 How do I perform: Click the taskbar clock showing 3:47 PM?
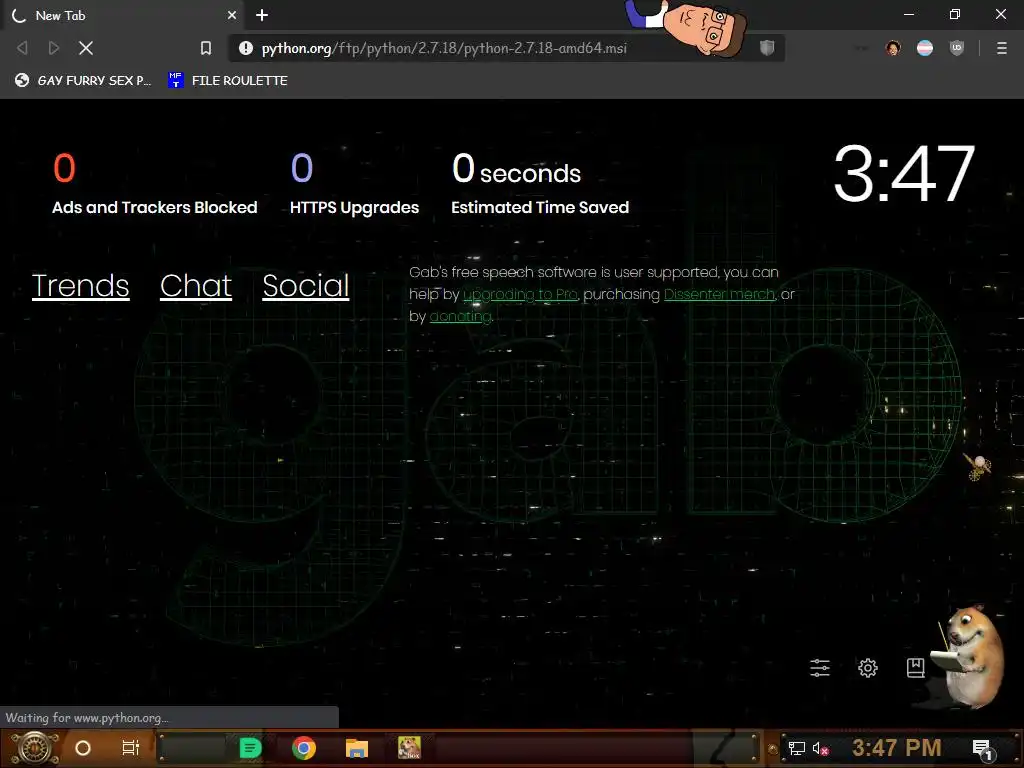point(896,748)
